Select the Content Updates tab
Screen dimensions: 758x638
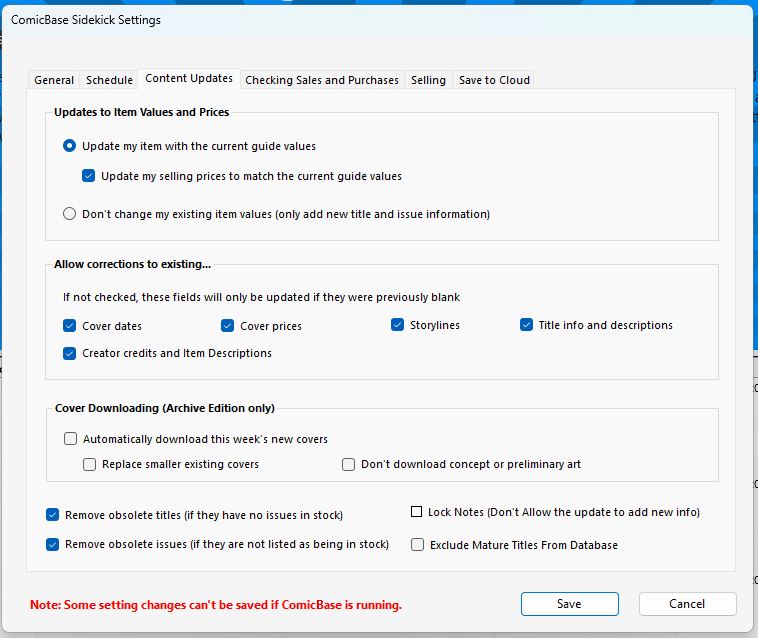(189, 78)
